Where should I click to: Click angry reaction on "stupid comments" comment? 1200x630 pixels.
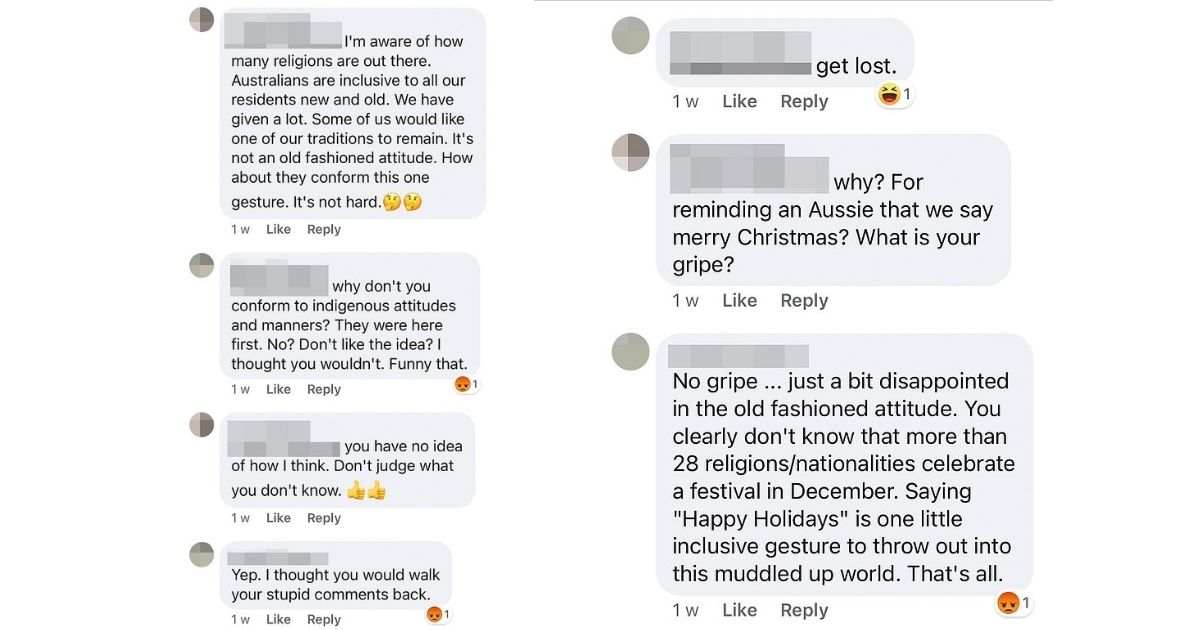click(434, 614)
